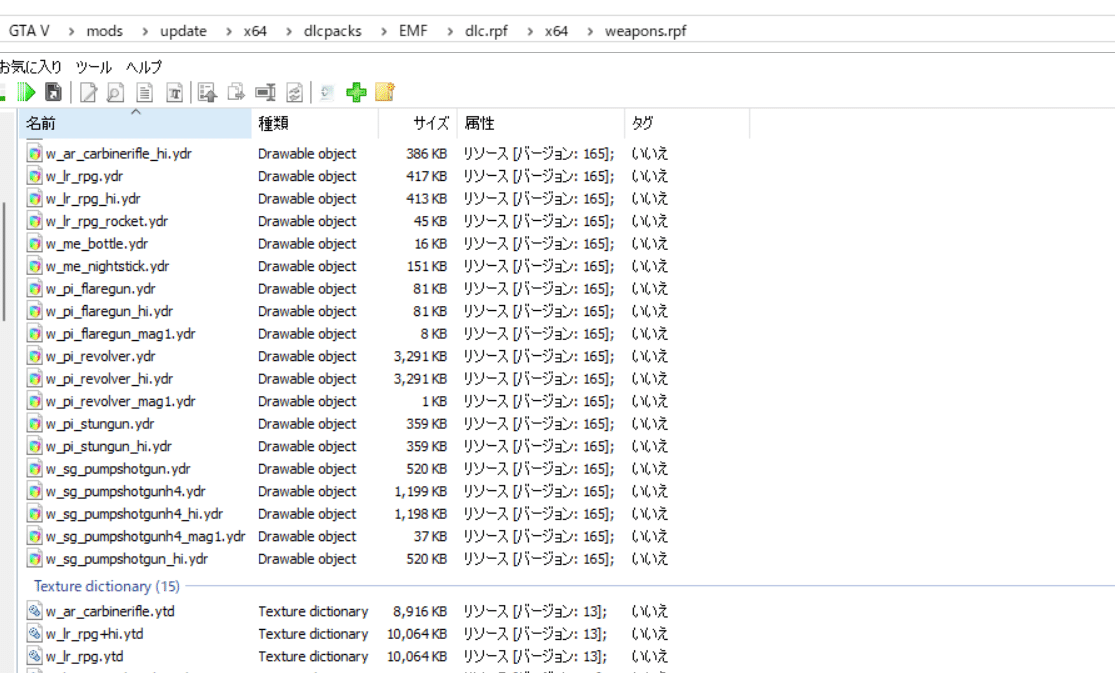Click the 'T' text editor toolbar icon
The height and width of the screenshot is (673, 1115).
click(174, 92)
